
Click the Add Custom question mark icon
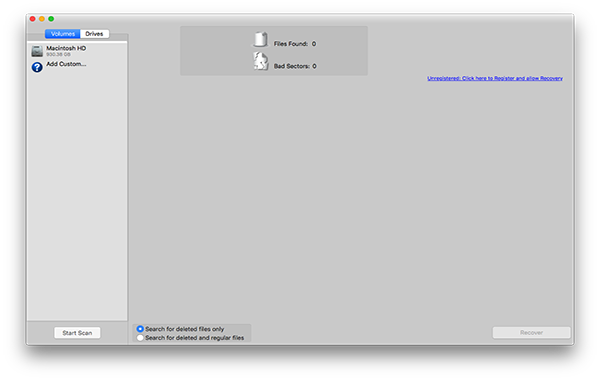(37, 67)
